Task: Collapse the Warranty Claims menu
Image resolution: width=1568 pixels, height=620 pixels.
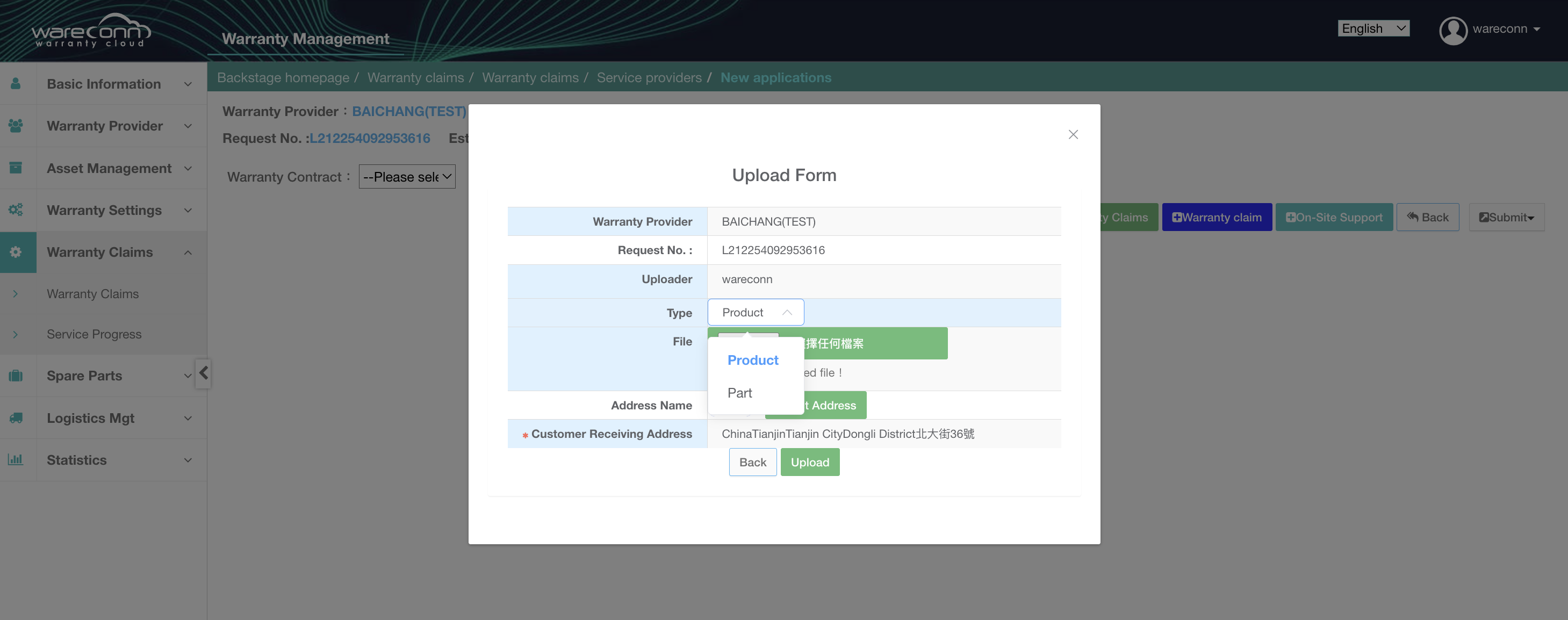Action: point(188,251)
